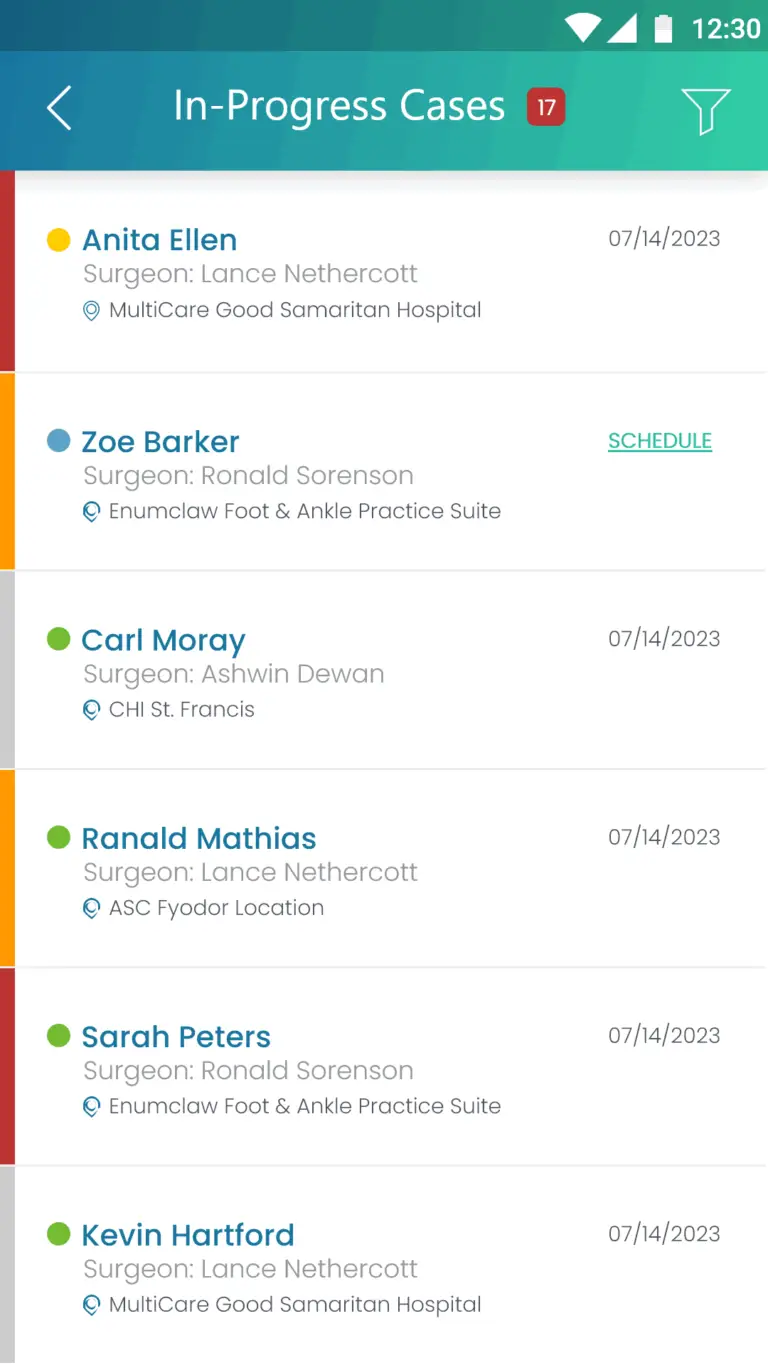Tap the red 17 cases badge
Image resolution: width=768 pixels, height=1365 pixels.
click(x=546, y=107)
